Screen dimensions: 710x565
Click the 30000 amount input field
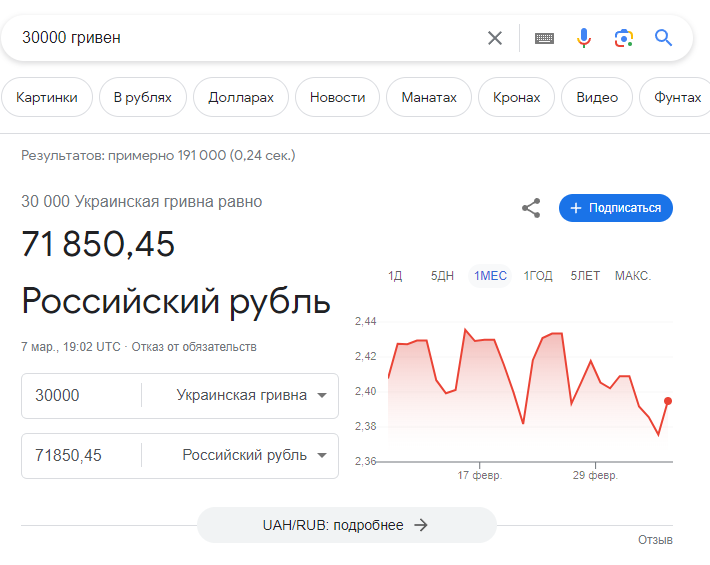80,395
